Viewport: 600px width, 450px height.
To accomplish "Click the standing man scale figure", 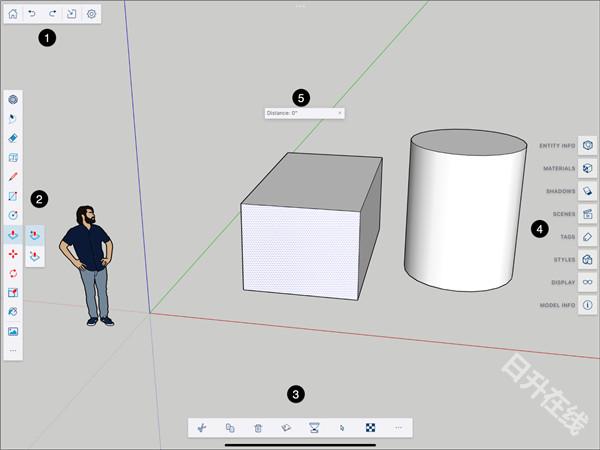I will [87, 266].
